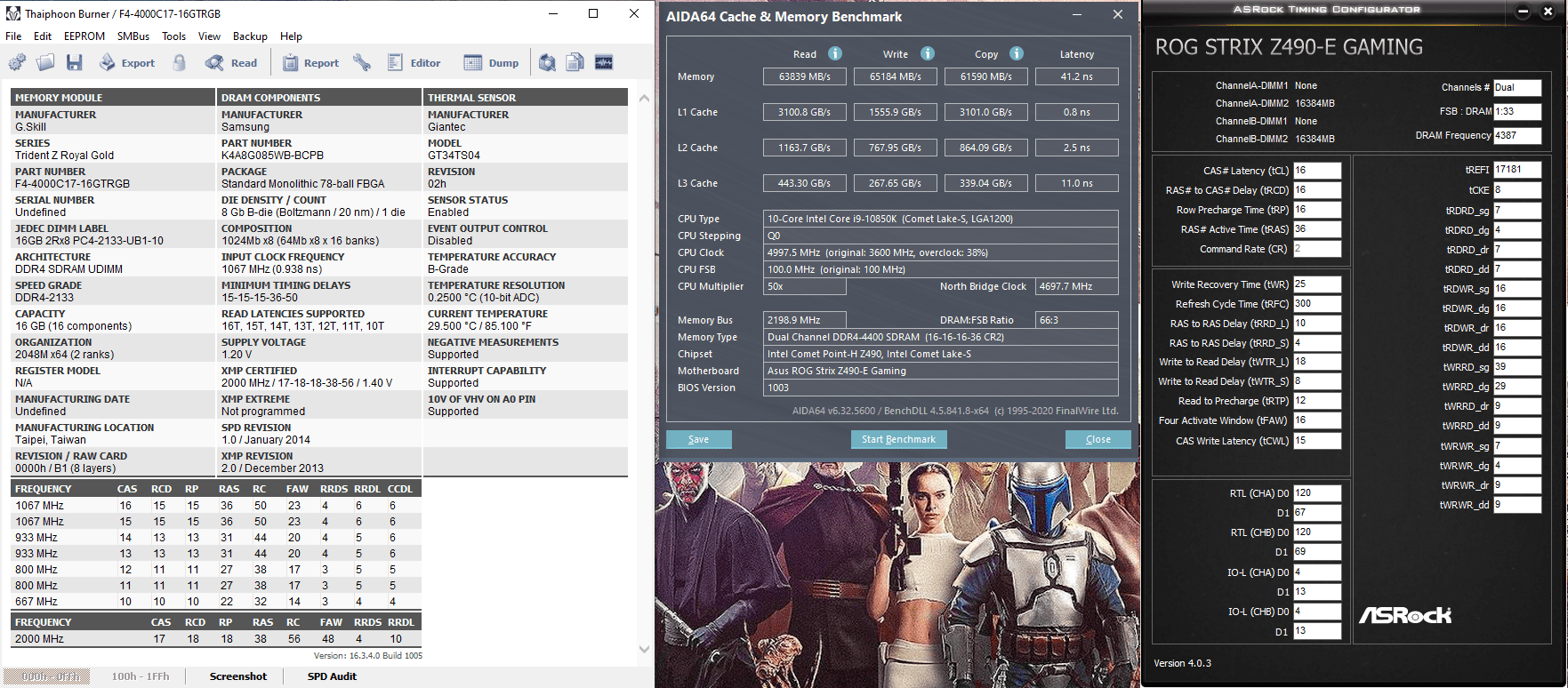This screenshot has height=688, width=1568.
Task: Click Close button in AIDA64 benchmark dialog
Action: (1098, 439)
